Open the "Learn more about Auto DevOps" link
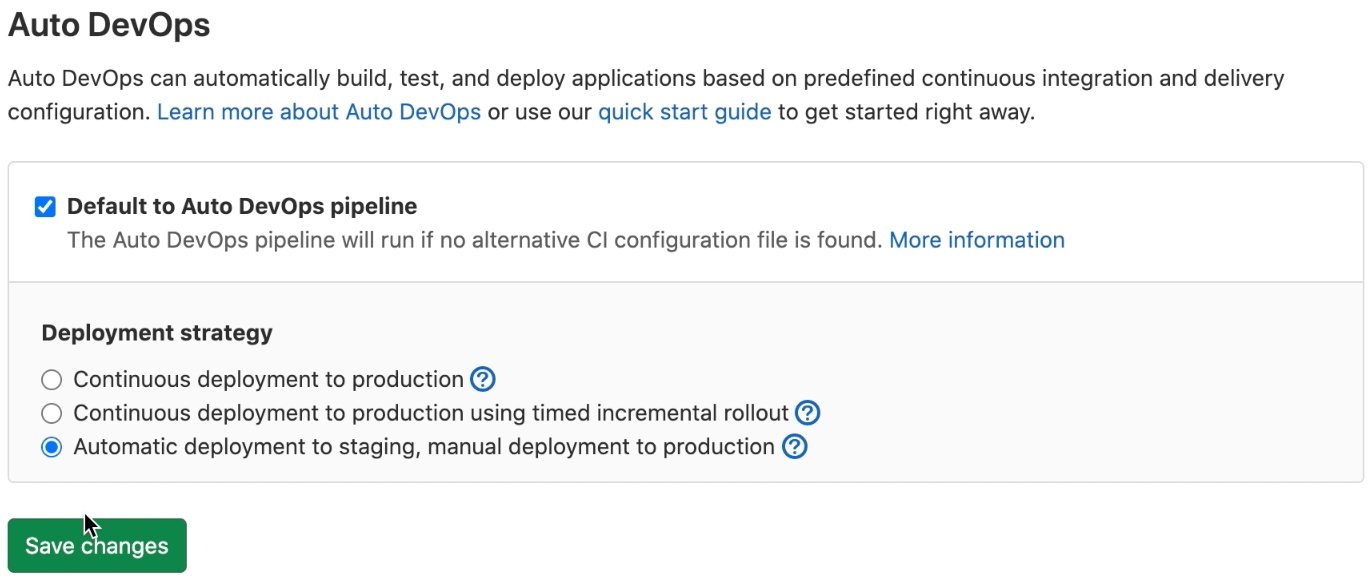The height and width of the screenshot is (582, 1372). 318,111
